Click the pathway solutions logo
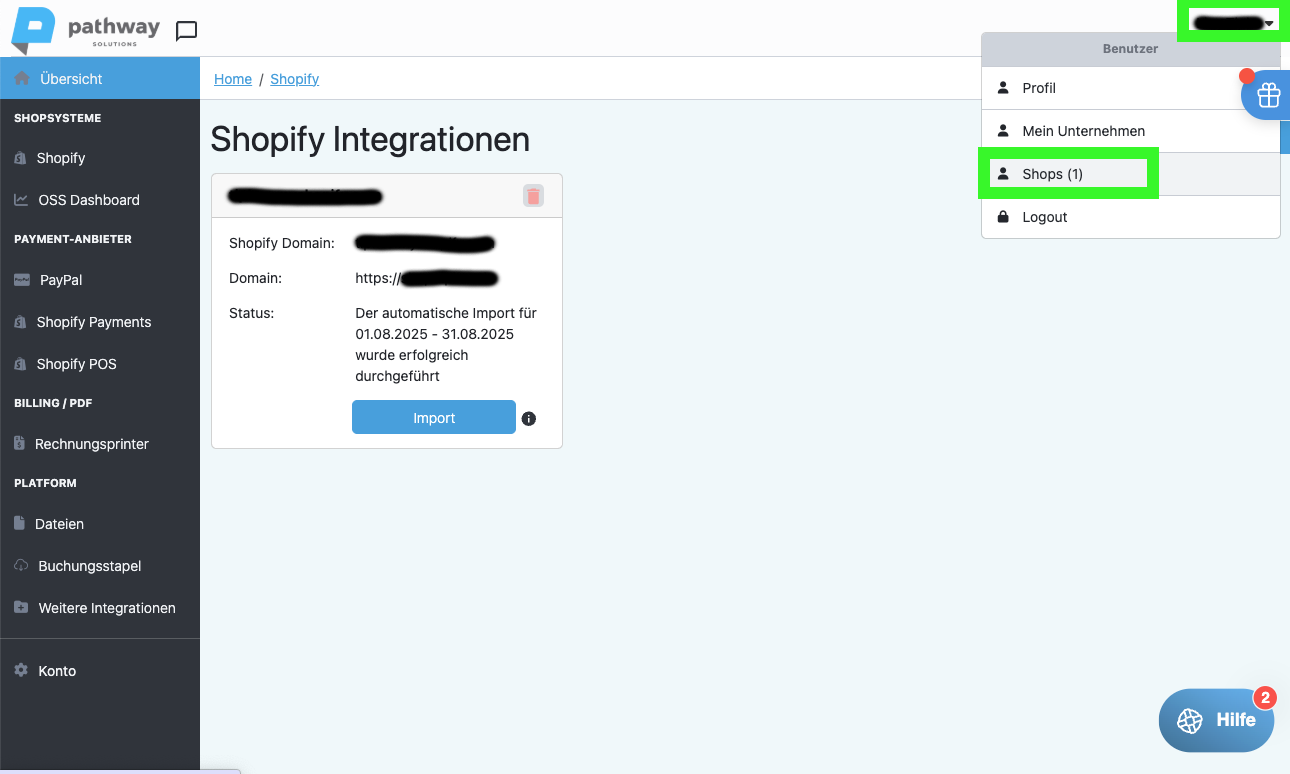Screen dimensions: 1290x774 [x=86, y=30]
